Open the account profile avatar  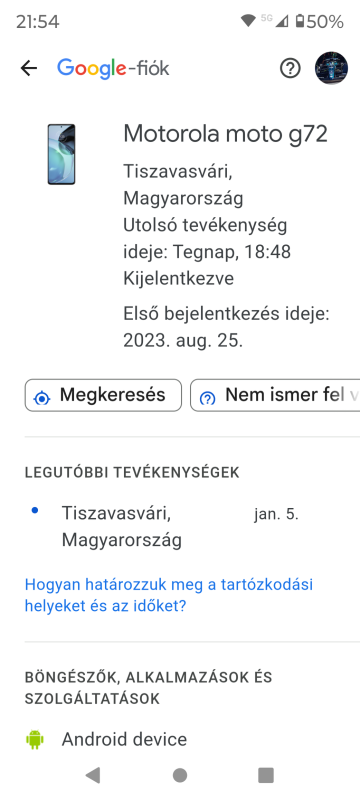click(x=331, y=68)
